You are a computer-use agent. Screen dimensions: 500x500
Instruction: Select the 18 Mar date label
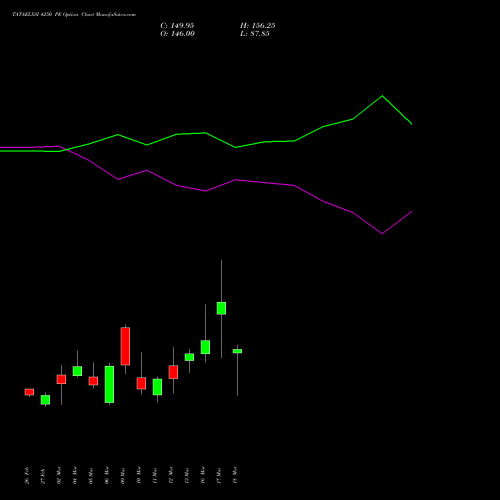[x=235, y=475]
